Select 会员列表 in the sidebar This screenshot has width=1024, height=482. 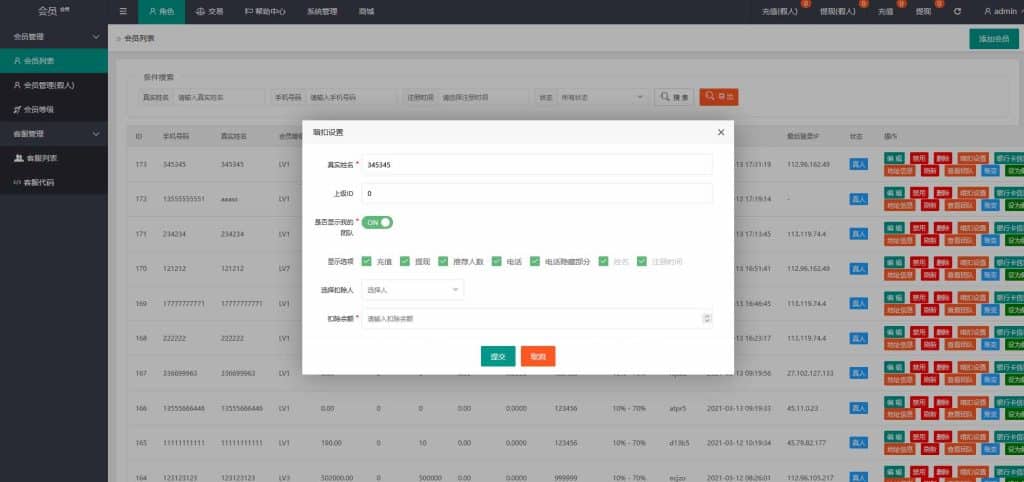pos(54,61)
